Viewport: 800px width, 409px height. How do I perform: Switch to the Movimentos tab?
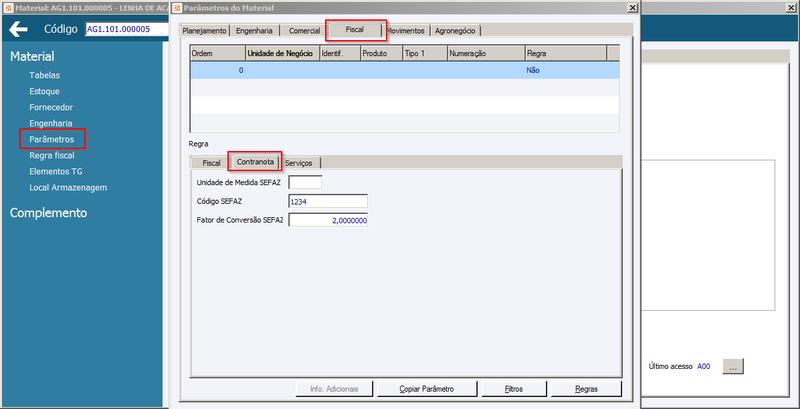point(406,31)
